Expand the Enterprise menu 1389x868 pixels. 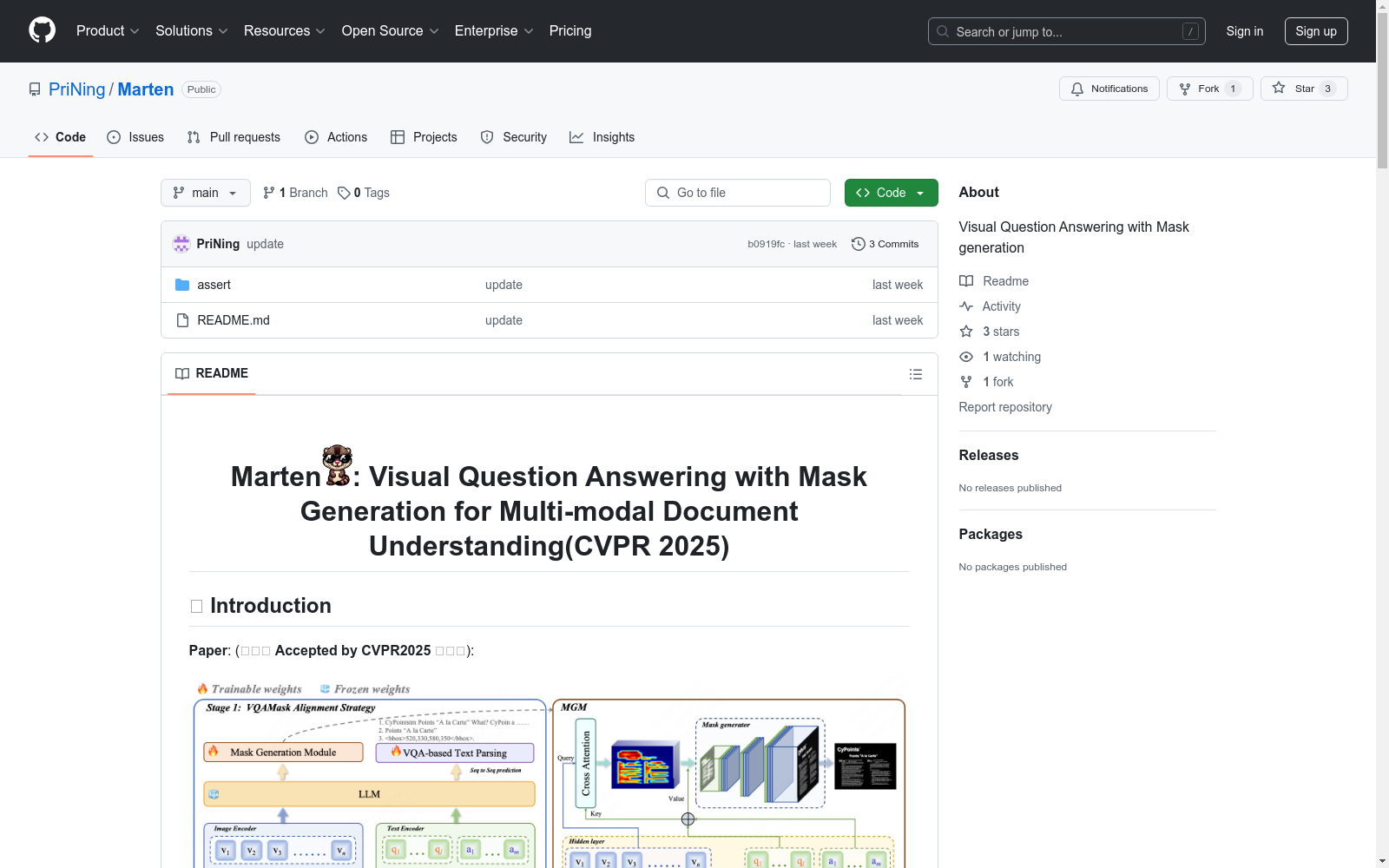(494, 31)
